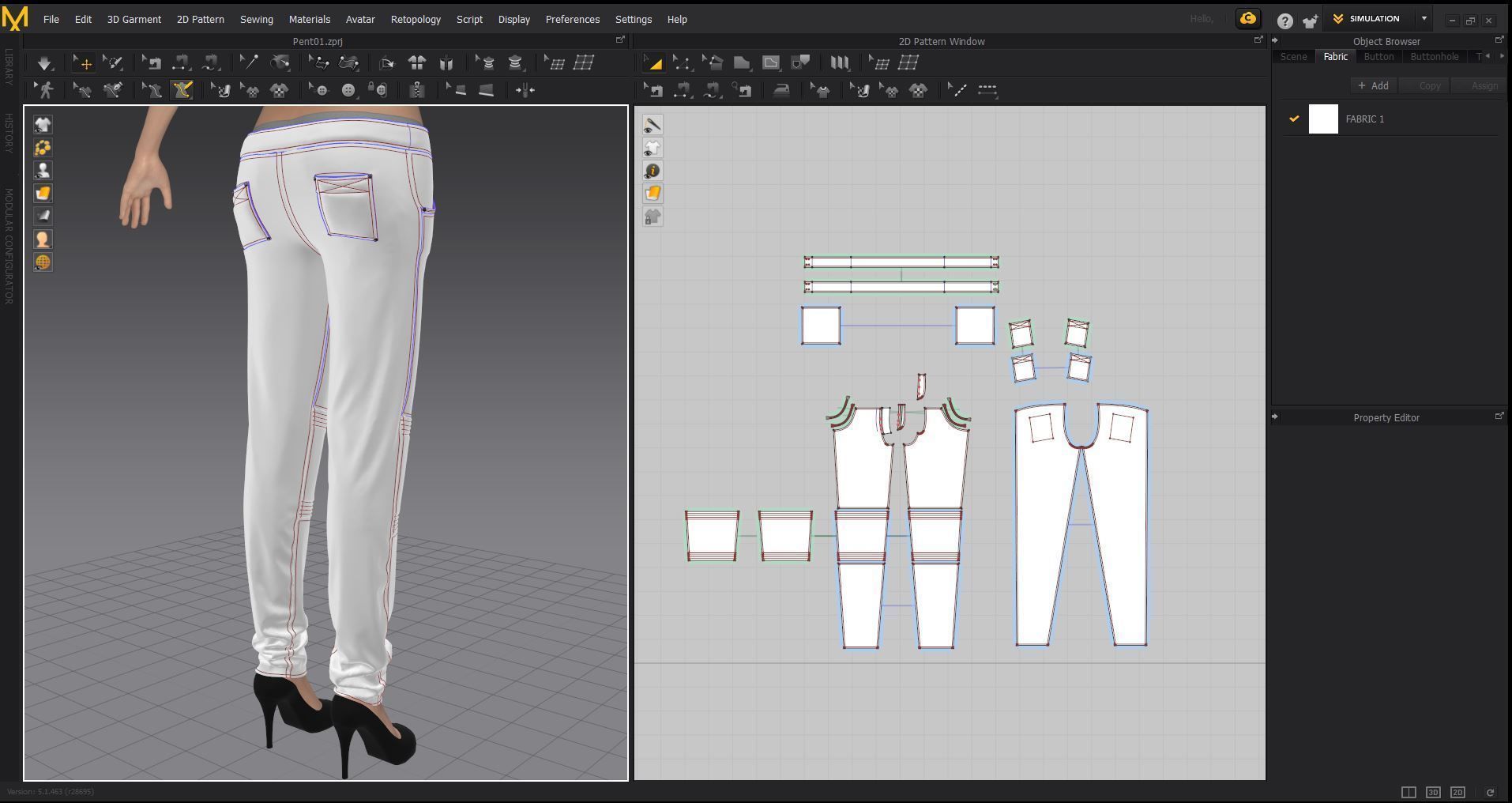Toggle the textured surface render style icon
Screen dimensions: 1512x803
point(43,194)
